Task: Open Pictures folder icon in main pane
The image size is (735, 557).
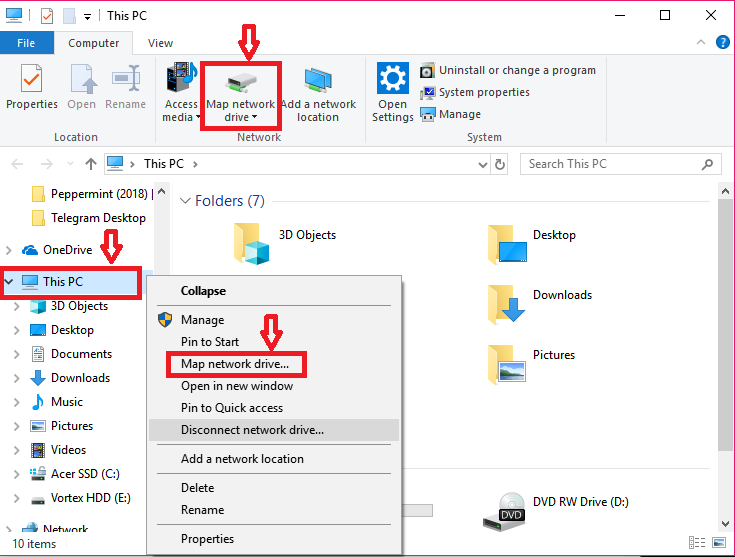Action: click(x=507, y=365)
